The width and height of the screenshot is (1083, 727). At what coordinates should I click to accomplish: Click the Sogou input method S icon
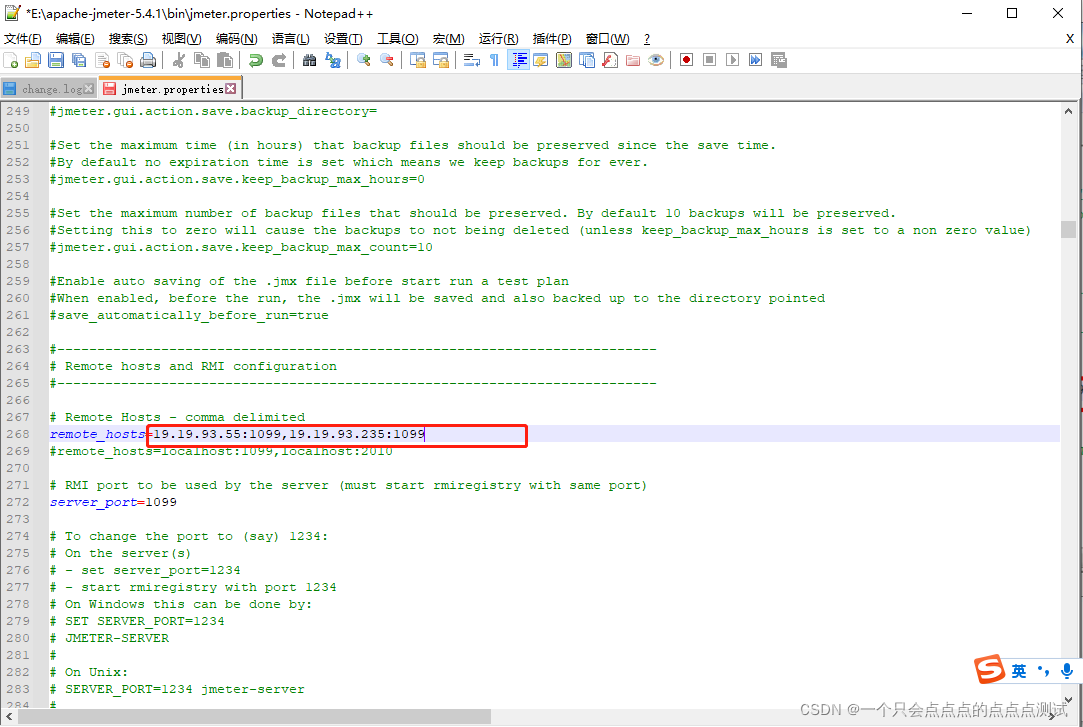pyautogui.click(x=989, y=669)
